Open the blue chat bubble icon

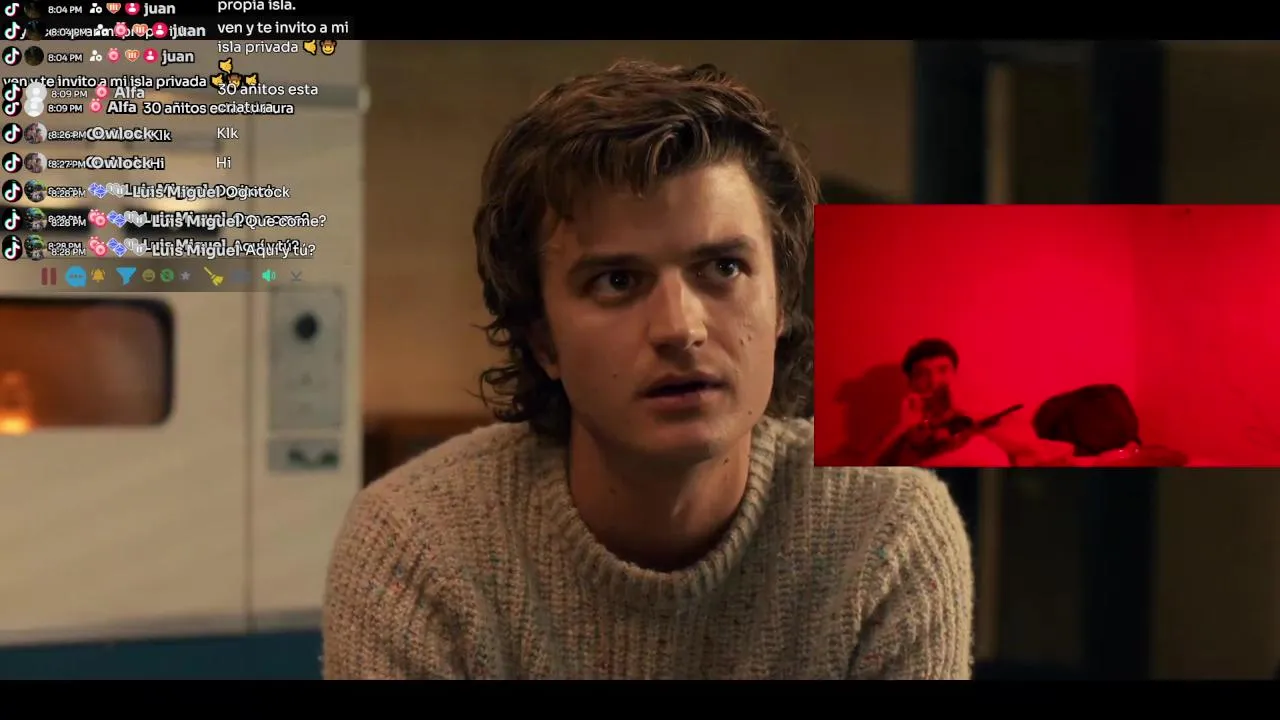76,277
